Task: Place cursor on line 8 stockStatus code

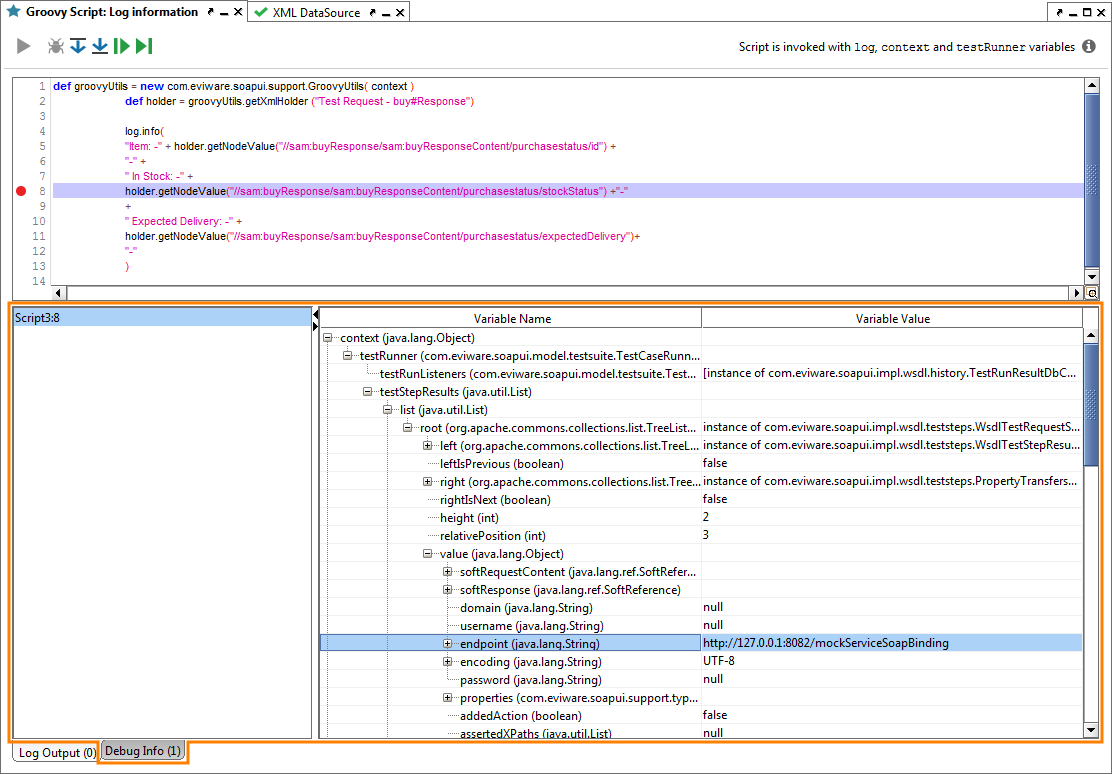Action: [377, 192]
